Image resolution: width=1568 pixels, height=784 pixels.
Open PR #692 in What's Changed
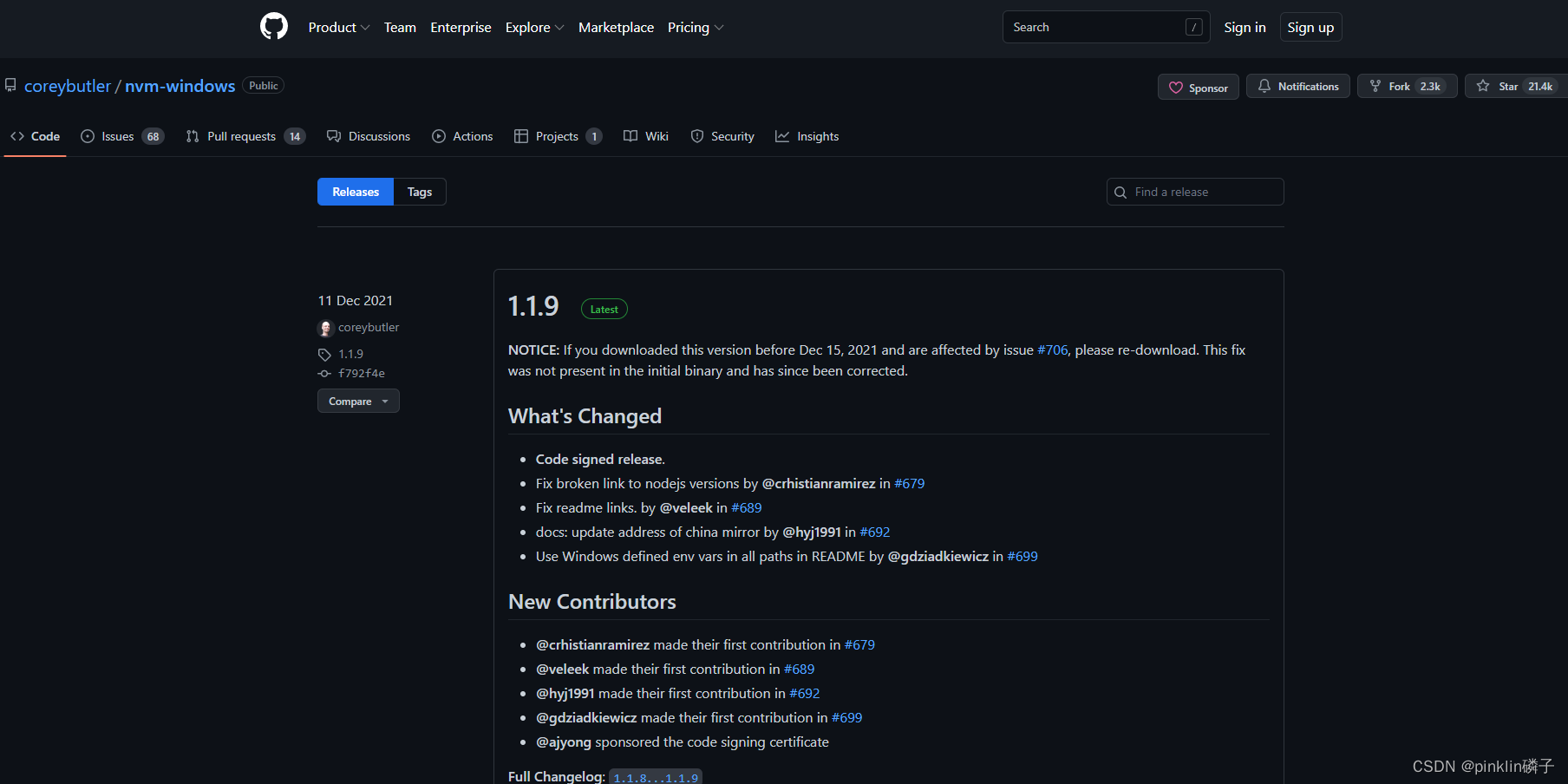875,532
